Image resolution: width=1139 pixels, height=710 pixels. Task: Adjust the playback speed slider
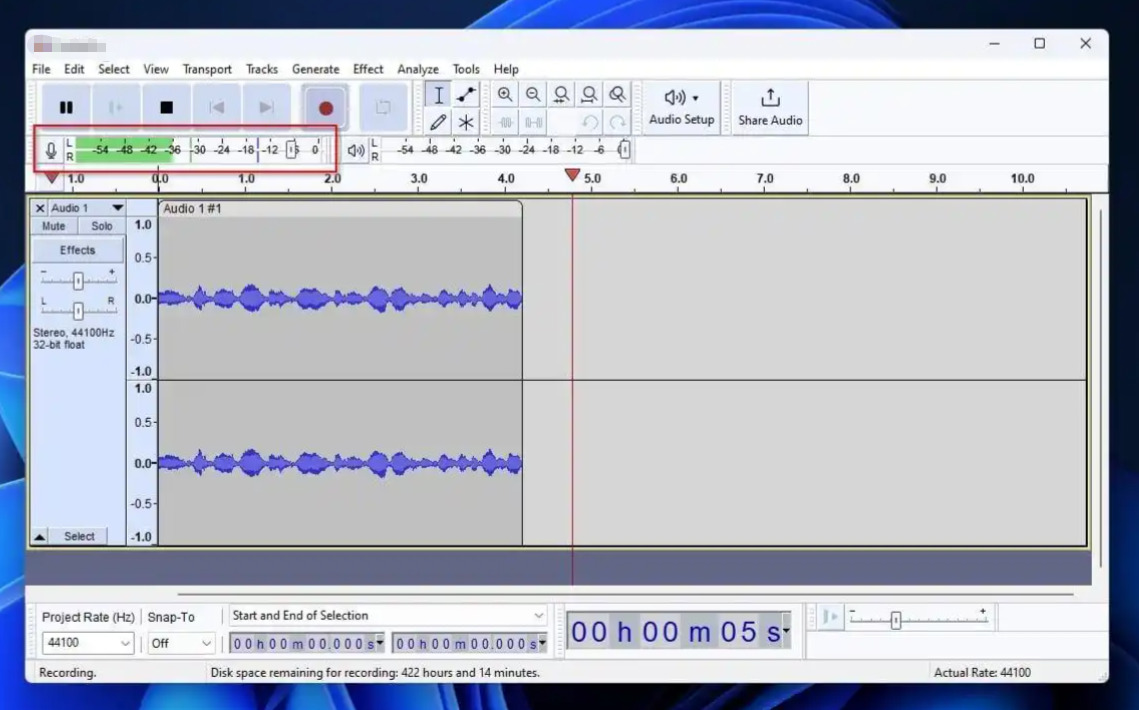[896, 619]
